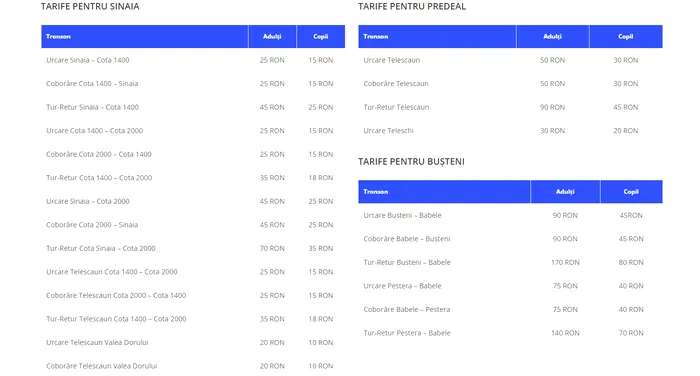Click the 170 RON Tur-Retur Busteni price
Viewport: 700px width, 376px height.
[565, 263]
